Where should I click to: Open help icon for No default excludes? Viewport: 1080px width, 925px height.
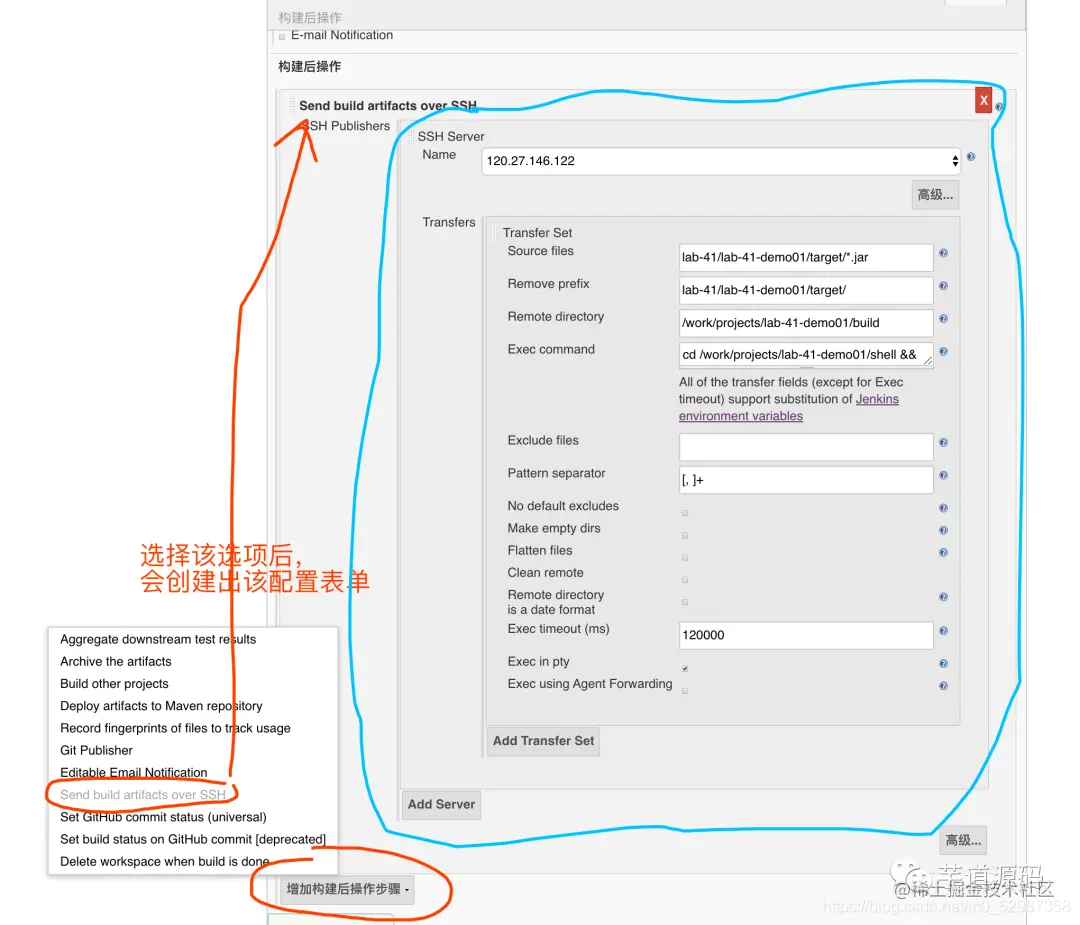[x=943, y=508]
